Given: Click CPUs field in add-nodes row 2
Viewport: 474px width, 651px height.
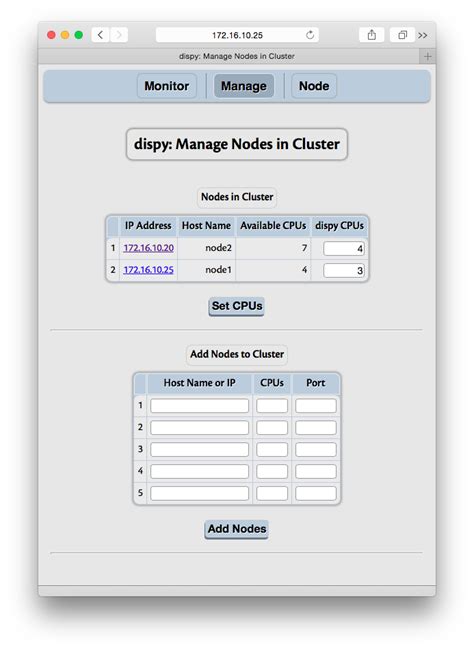Looking at the screenshot, I should (x=272, y=428).
